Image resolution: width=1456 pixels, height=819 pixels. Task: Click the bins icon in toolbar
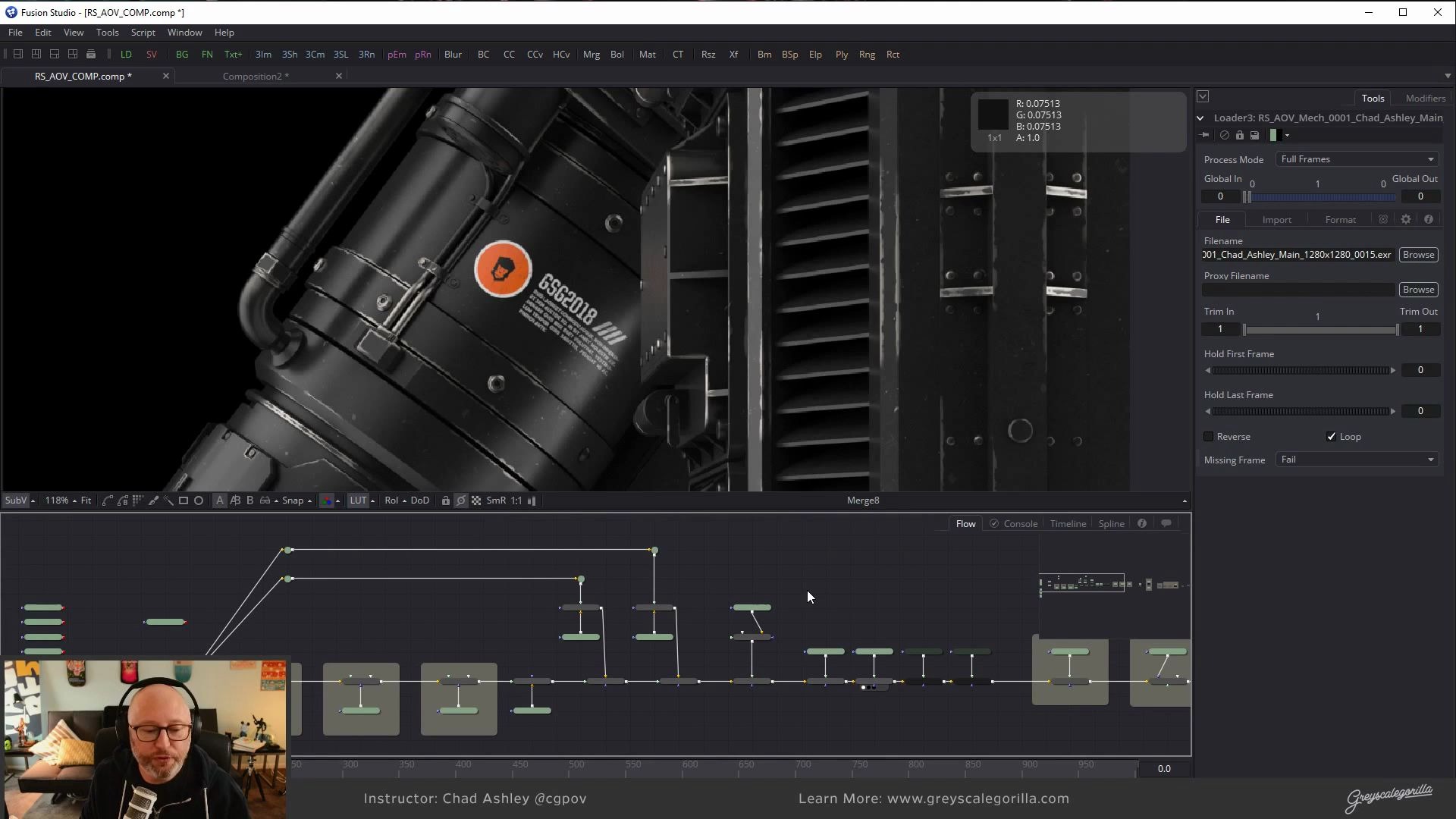[91, 54]
